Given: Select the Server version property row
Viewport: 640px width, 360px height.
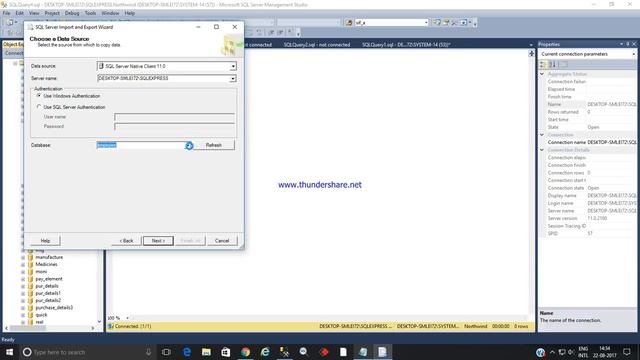Looking at the screenshot, I should (x=591, y=218).
